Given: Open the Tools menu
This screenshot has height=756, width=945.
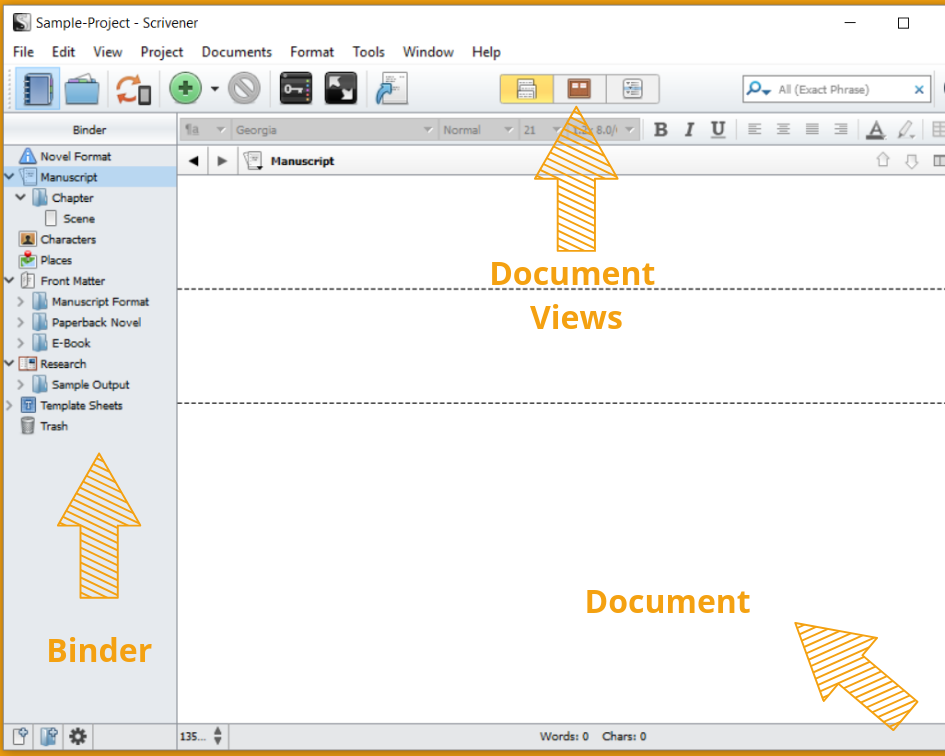Looking at the screenshot, I should pyautogui.click(x=369, y=52).
